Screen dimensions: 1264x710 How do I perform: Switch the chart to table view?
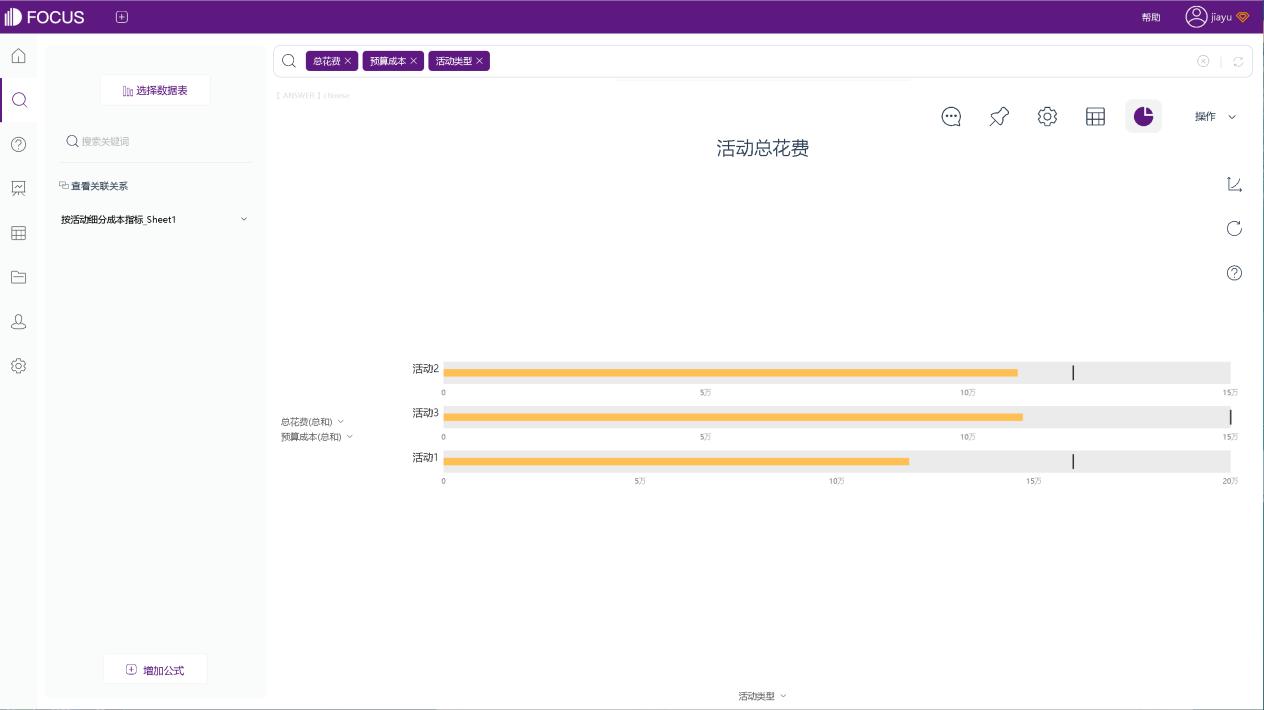(x=1094, y=116)
